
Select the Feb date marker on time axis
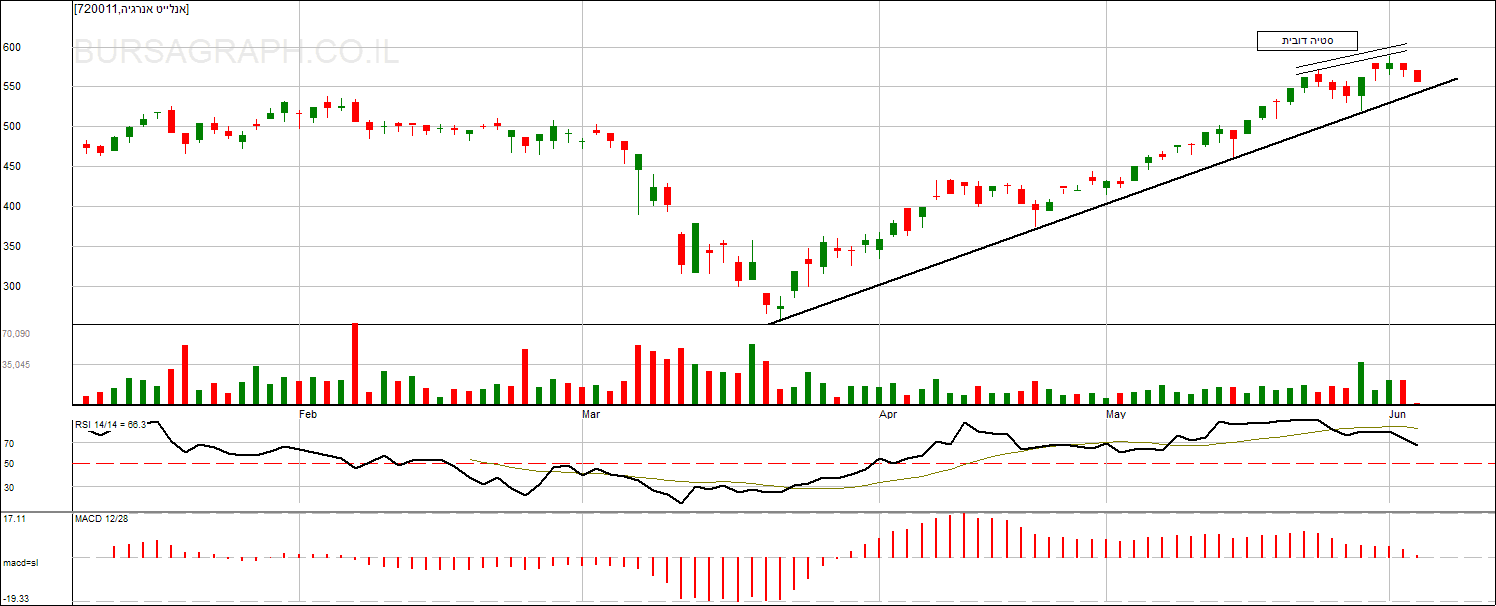(308, 413)
